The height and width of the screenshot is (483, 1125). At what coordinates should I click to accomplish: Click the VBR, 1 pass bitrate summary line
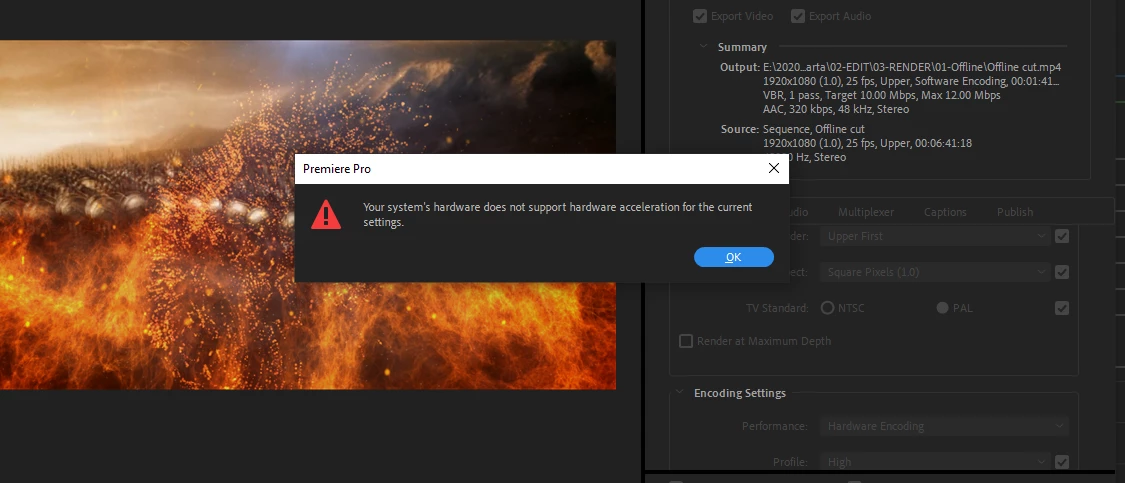coord(882,95)
